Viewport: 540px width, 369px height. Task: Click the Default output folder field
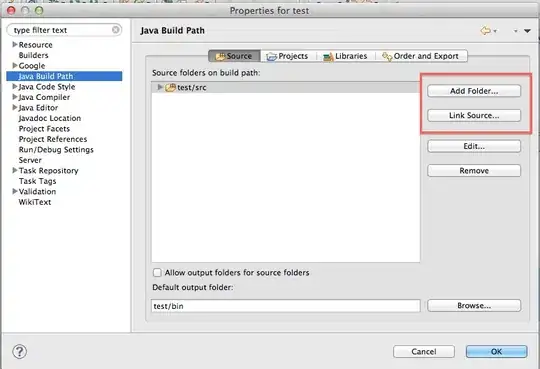coord(286,306)
